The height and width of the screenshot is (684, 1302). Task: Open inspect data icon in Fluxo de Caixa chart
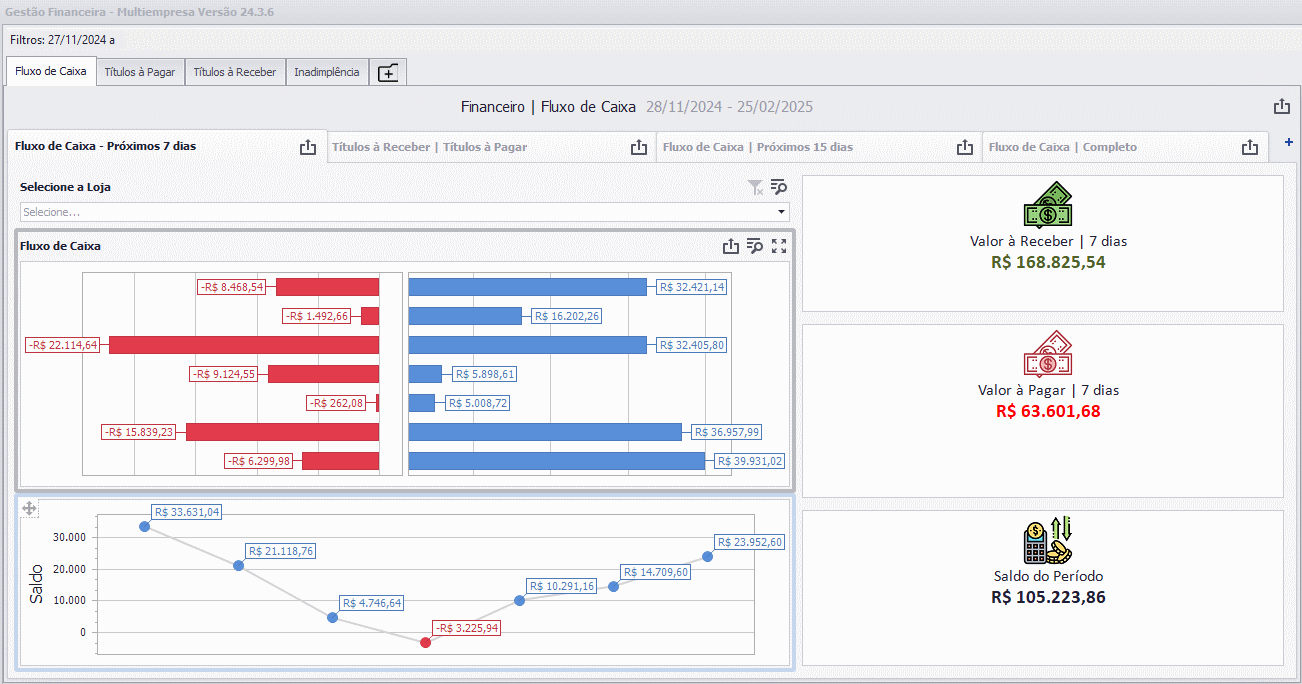click(x=755, y=246)
